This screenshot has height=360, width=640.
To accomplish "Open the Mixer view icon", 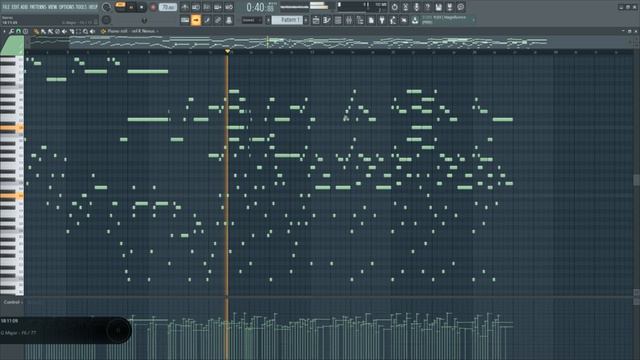I will tap(349, 20).
